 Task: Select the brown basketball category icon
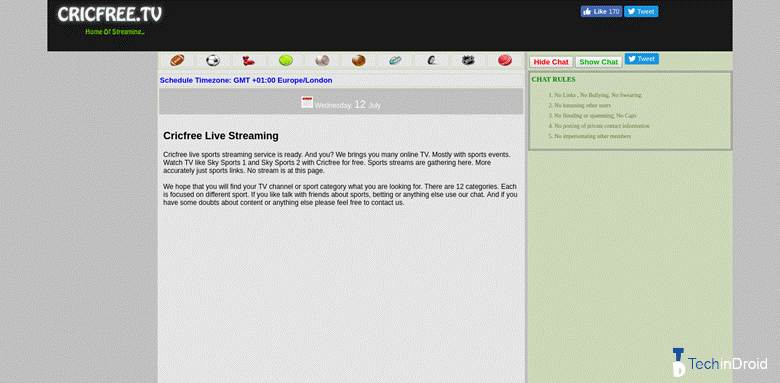(x=359, y=61)
